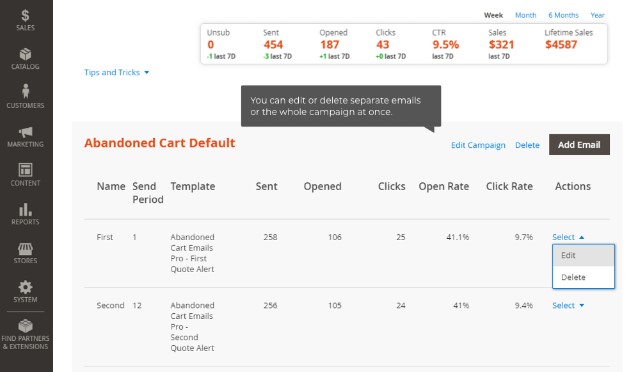Switch statistics to 6 Months period
The width and height of the screenshot is (633, 372).
click(x=563, y=15)
